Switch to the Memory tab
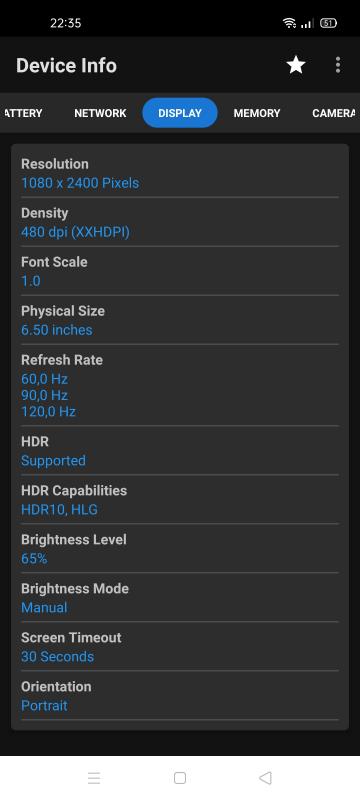The width and height of the screenshot is (360, 800). [x=257, y=113]
